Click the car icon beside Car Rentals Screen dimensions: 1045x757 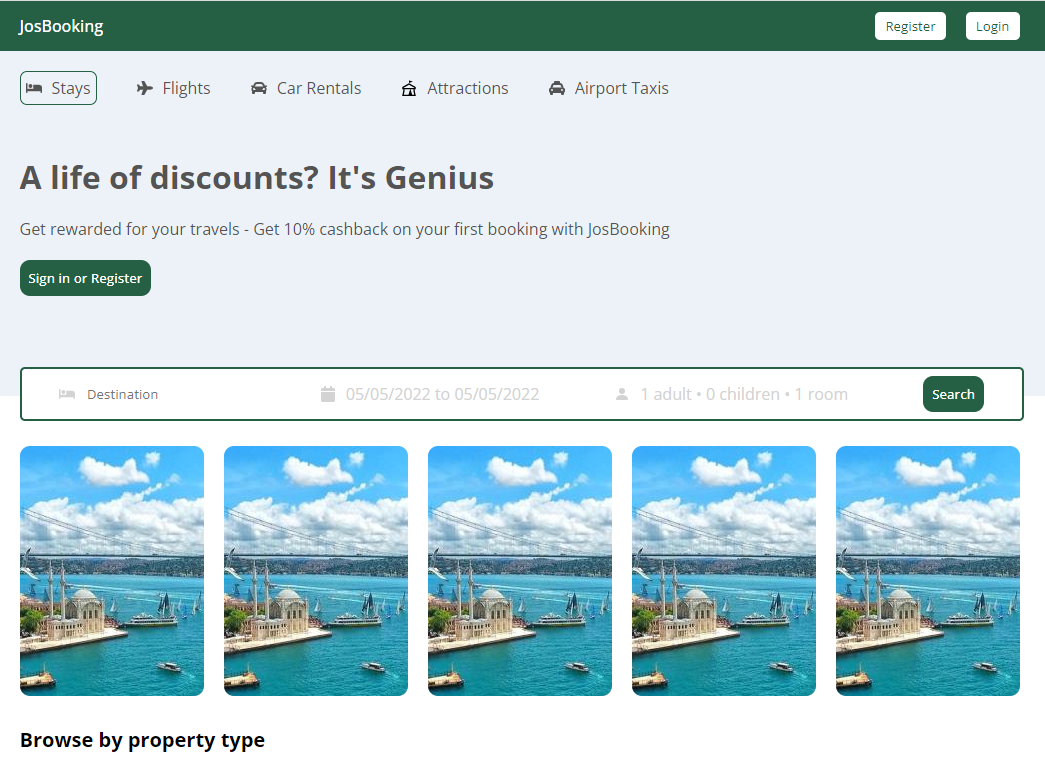tap(259, 88)
